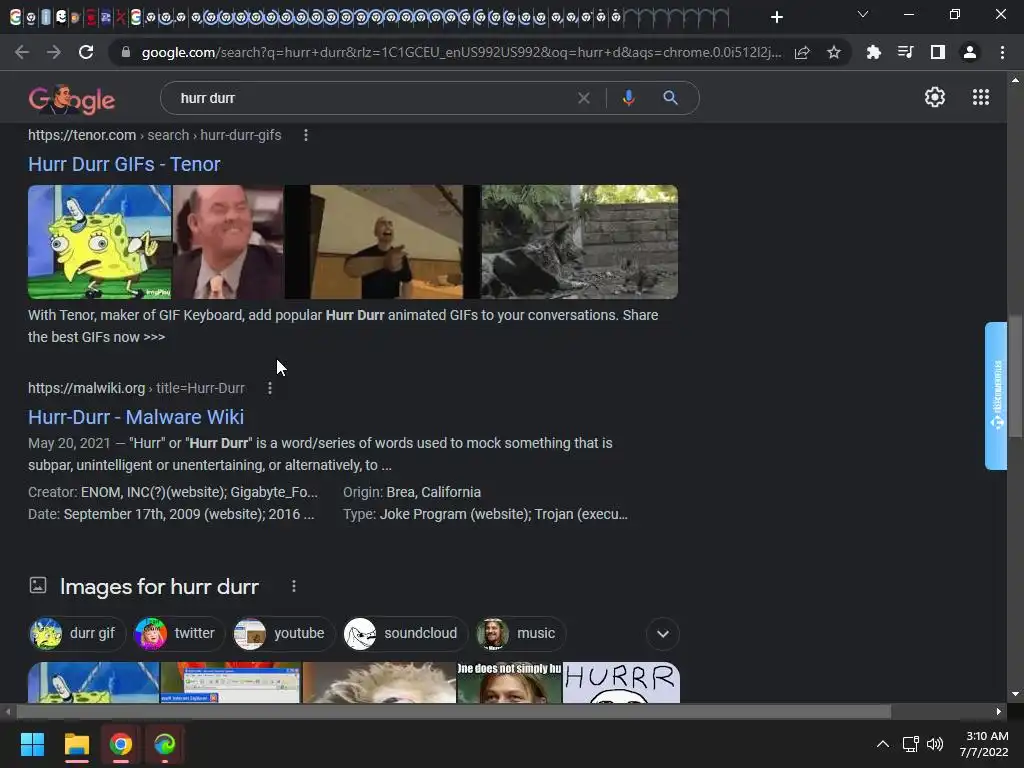Open Google quick settings gear
Screen dimensions: 1024x768
pos(935,97)
